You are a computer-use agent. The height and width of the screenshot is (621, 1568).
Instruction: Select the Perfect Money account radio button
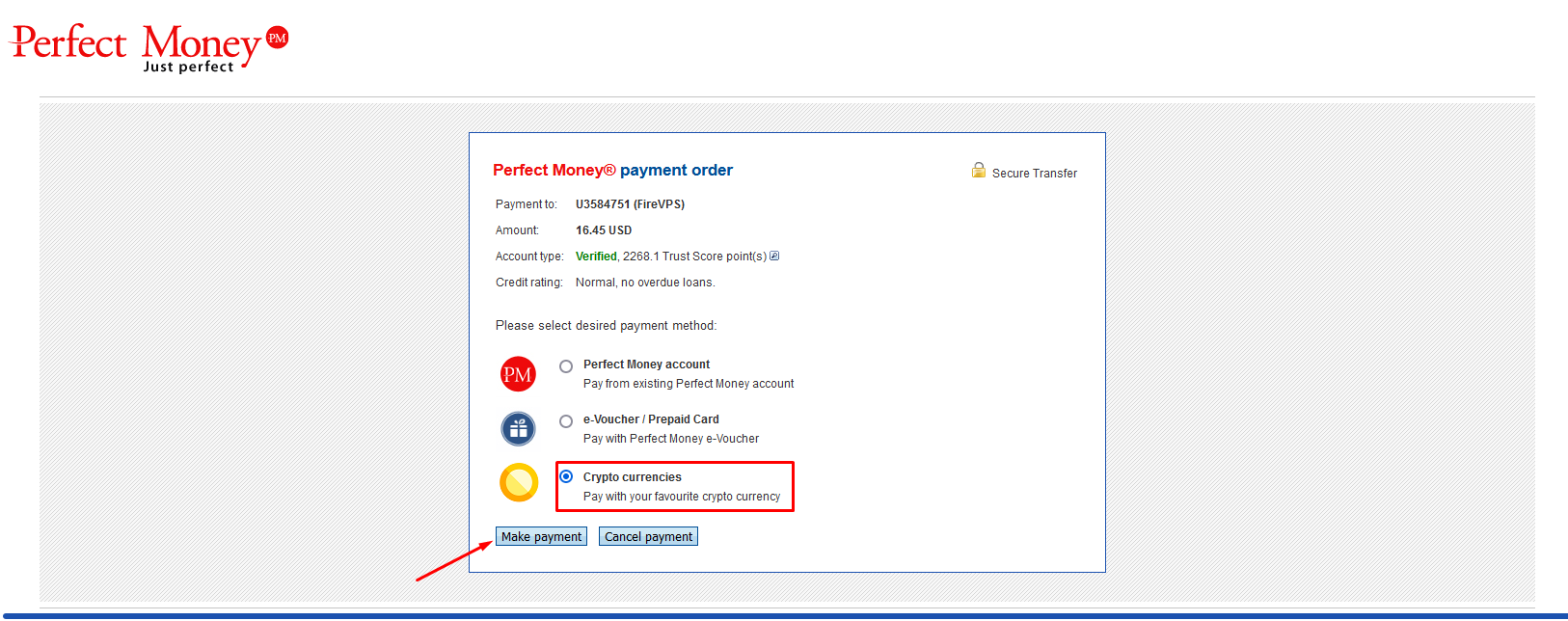(x=566, y=366)
